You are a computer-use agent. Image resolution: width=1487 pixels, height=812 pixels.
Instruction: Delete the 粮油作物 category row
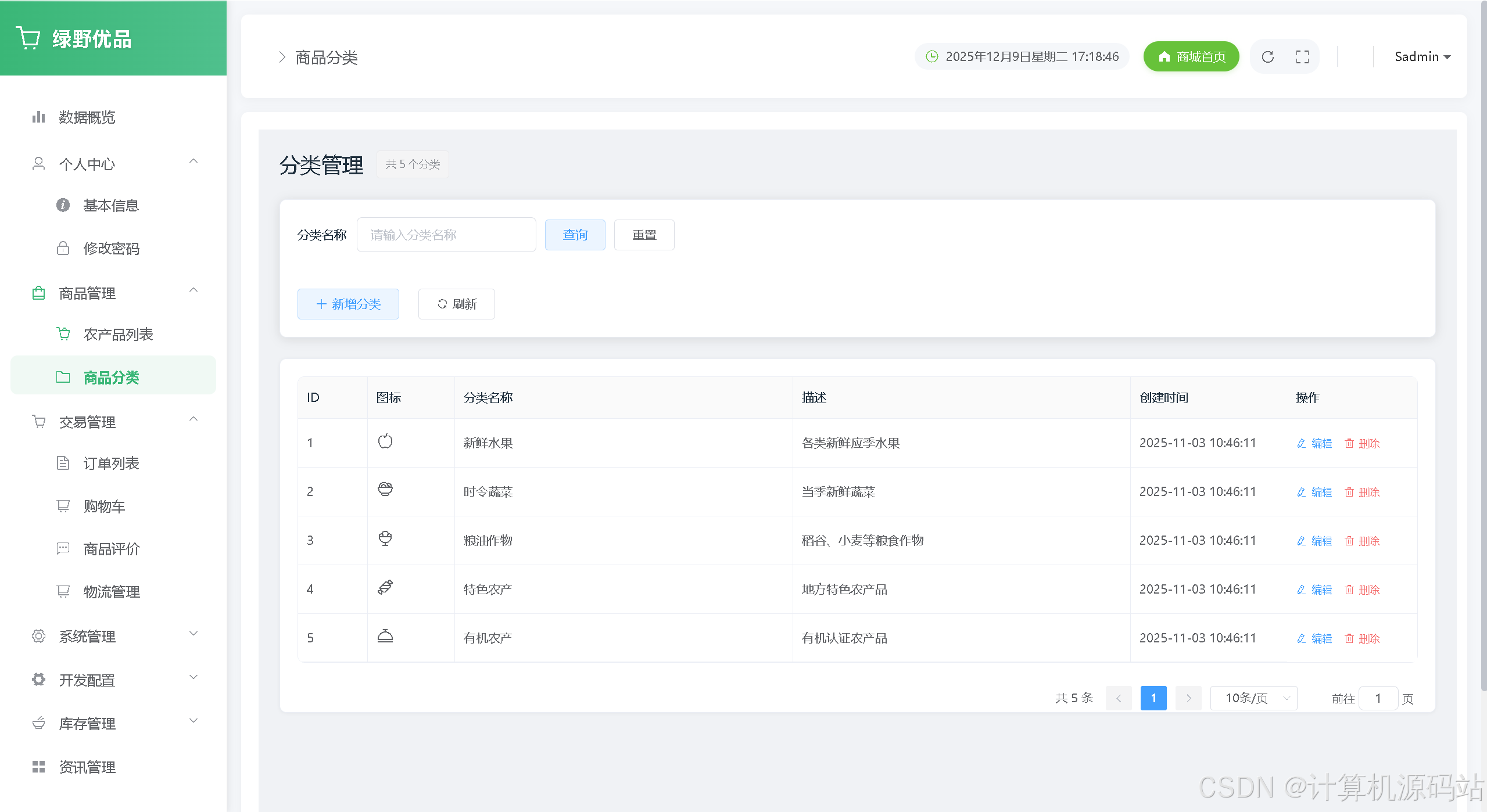1362,541
